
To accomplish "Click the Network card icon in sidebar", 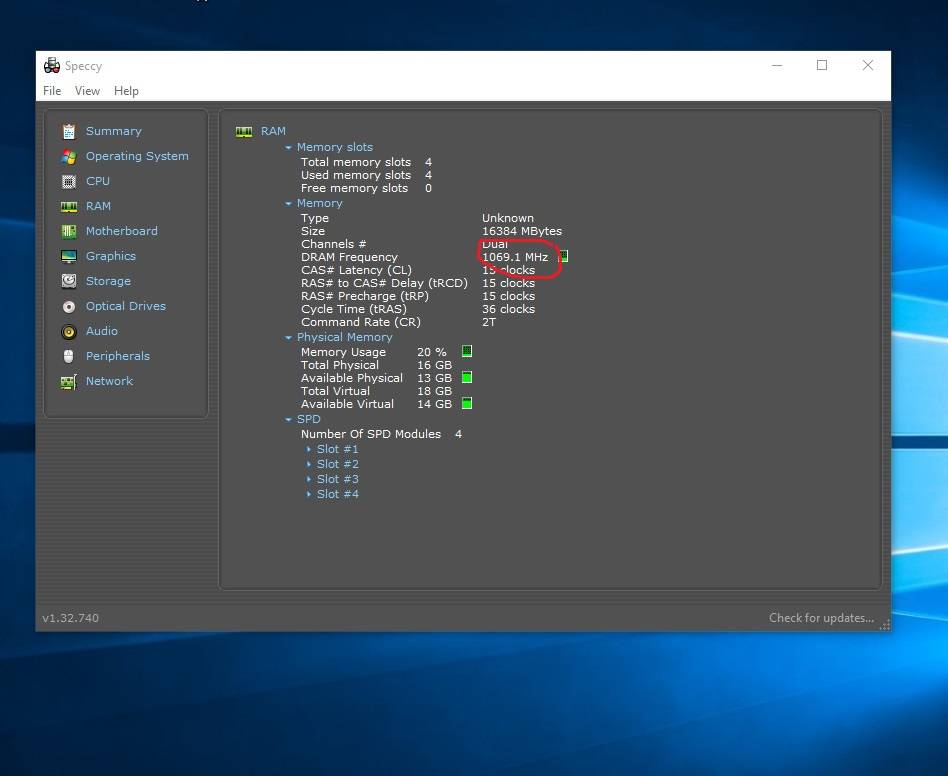I will point(69,381).
